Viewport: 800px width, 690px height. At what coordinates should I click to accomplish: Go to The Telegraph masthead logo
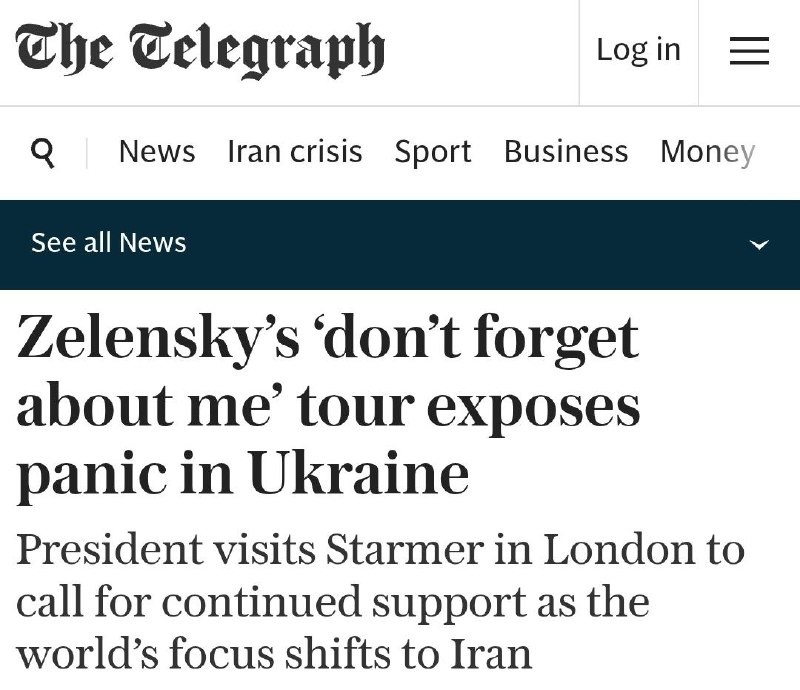(200, 50)
